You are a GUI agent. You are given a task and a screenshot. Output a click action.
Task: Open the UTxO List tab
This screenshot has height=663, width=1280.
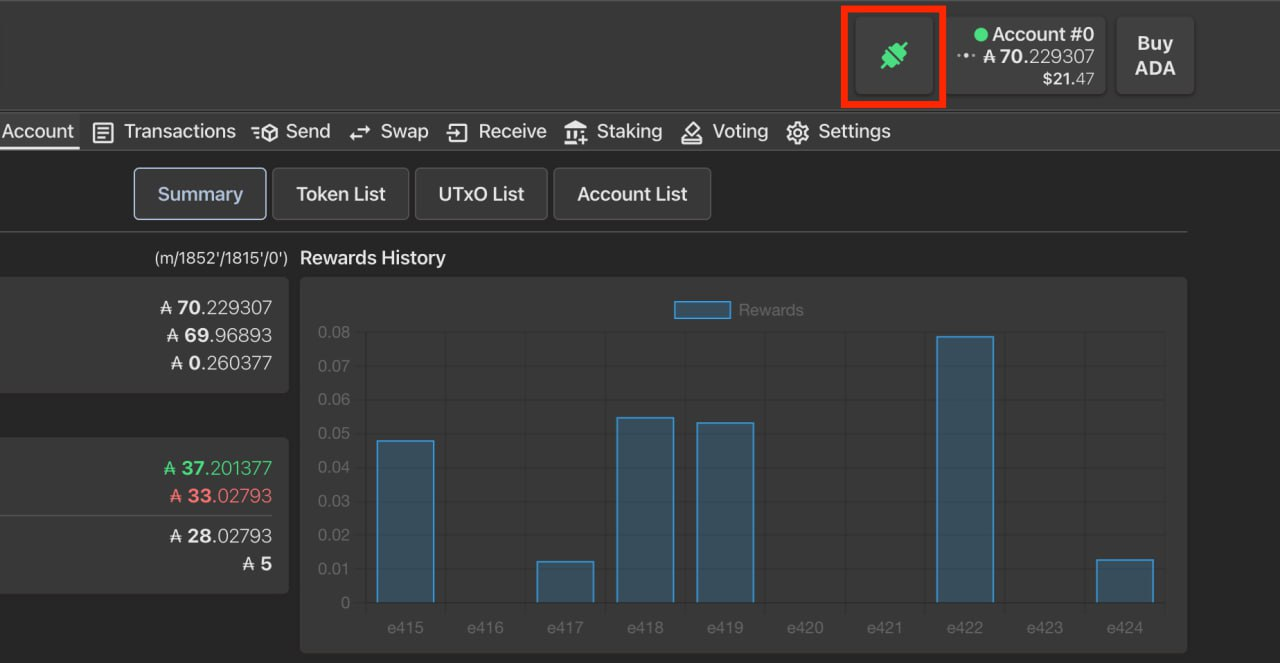[481, 194]
